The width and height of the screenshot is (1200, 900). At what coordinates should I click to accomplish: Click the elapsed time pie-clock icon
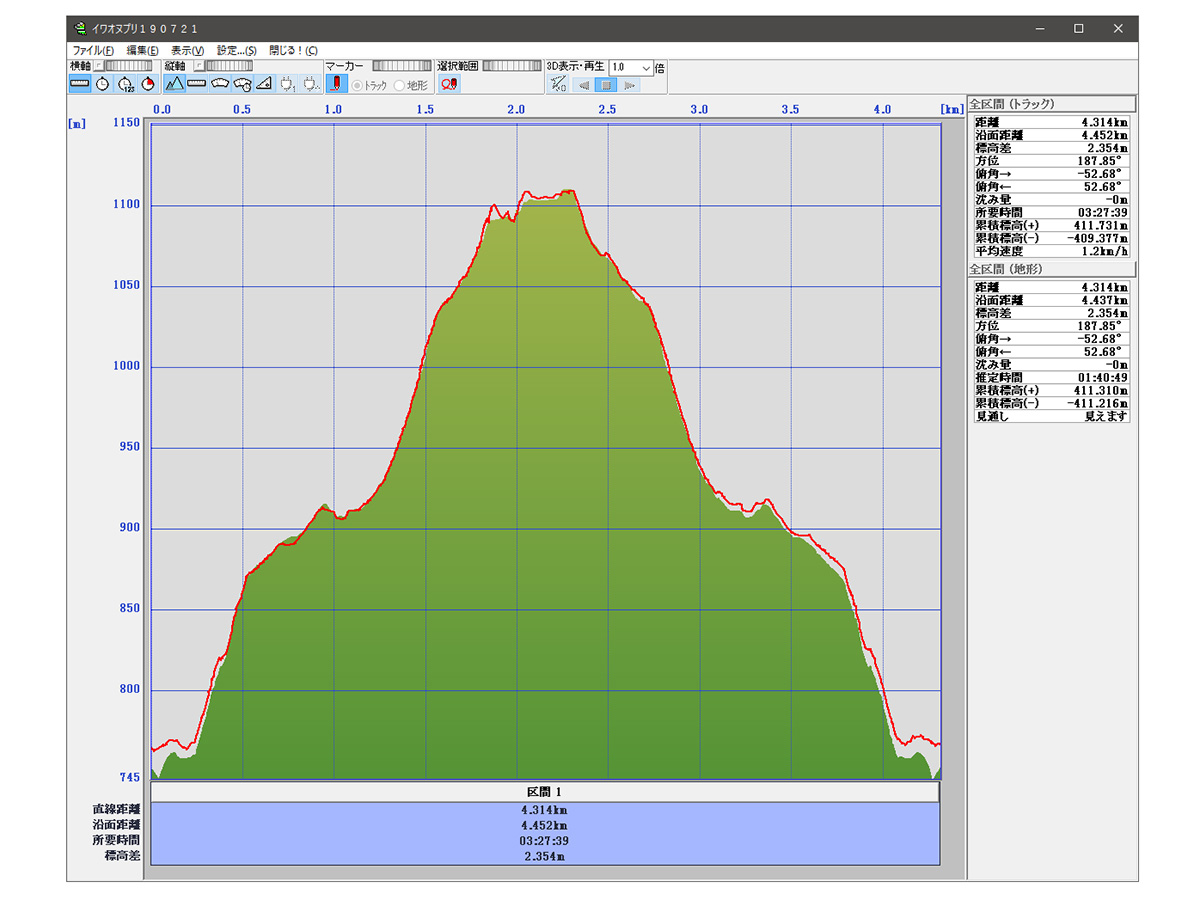point(149,84)
